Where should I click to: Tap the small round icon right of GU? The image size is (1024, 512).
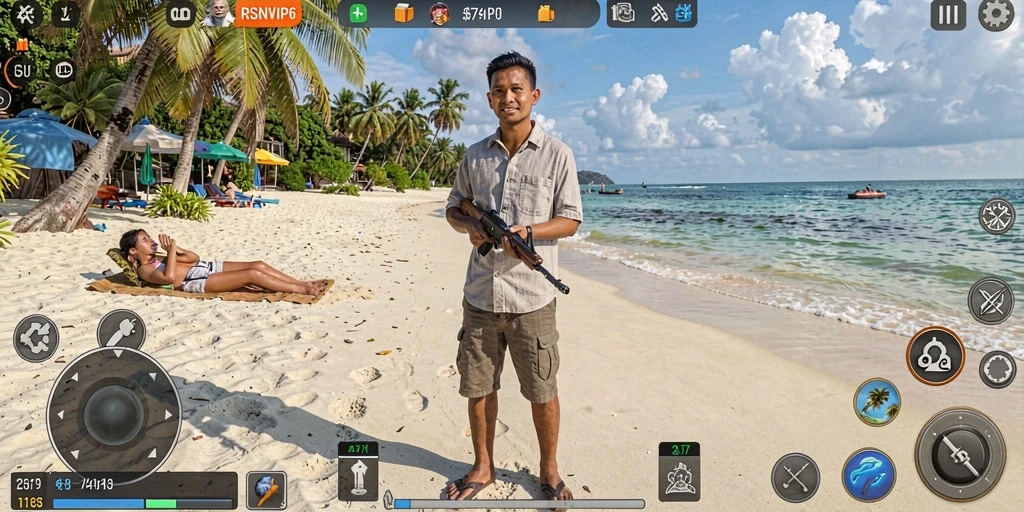tap(63, 70)
